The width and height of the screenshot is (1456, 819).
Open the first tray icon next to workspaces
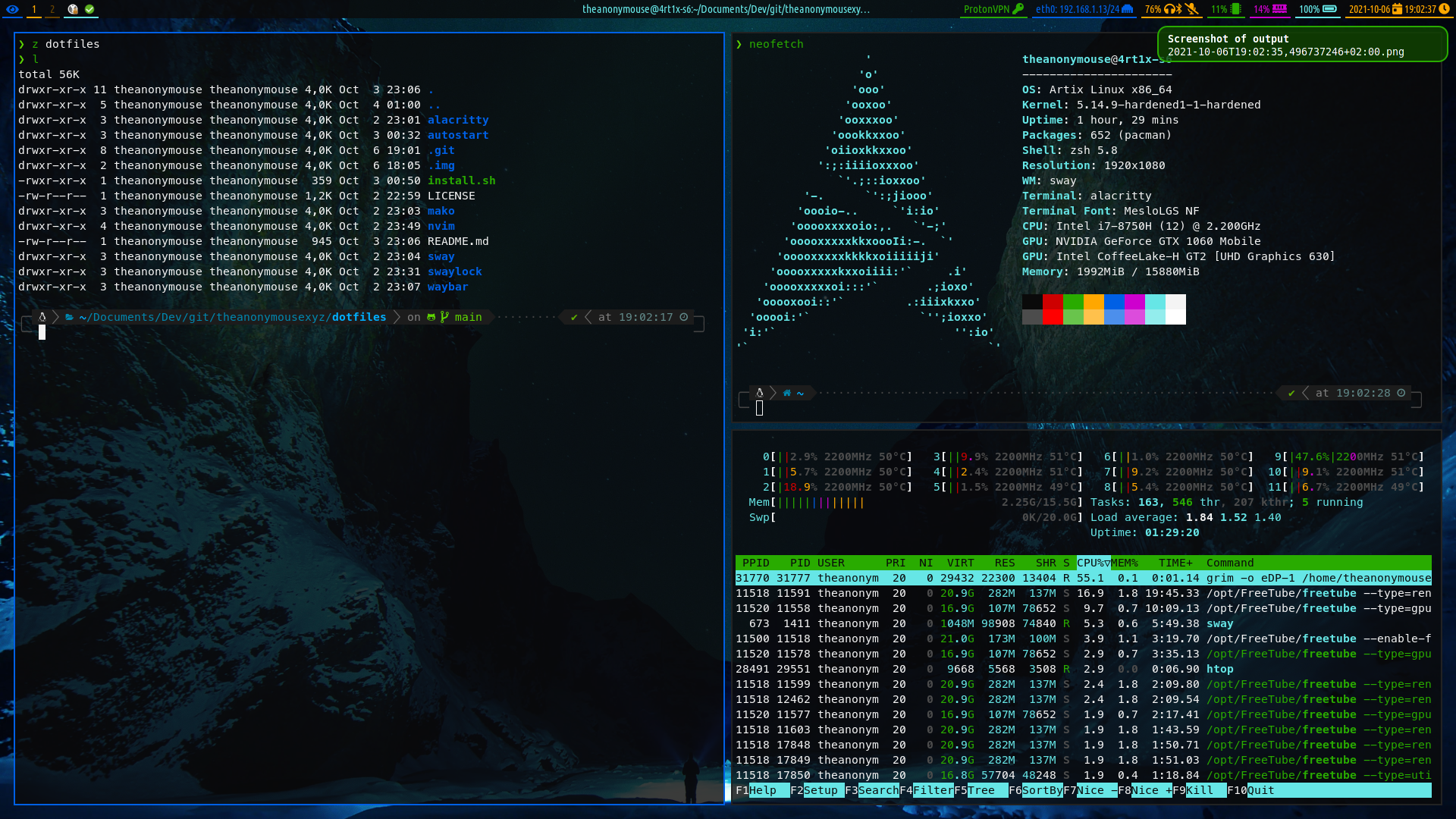point(73,9)
